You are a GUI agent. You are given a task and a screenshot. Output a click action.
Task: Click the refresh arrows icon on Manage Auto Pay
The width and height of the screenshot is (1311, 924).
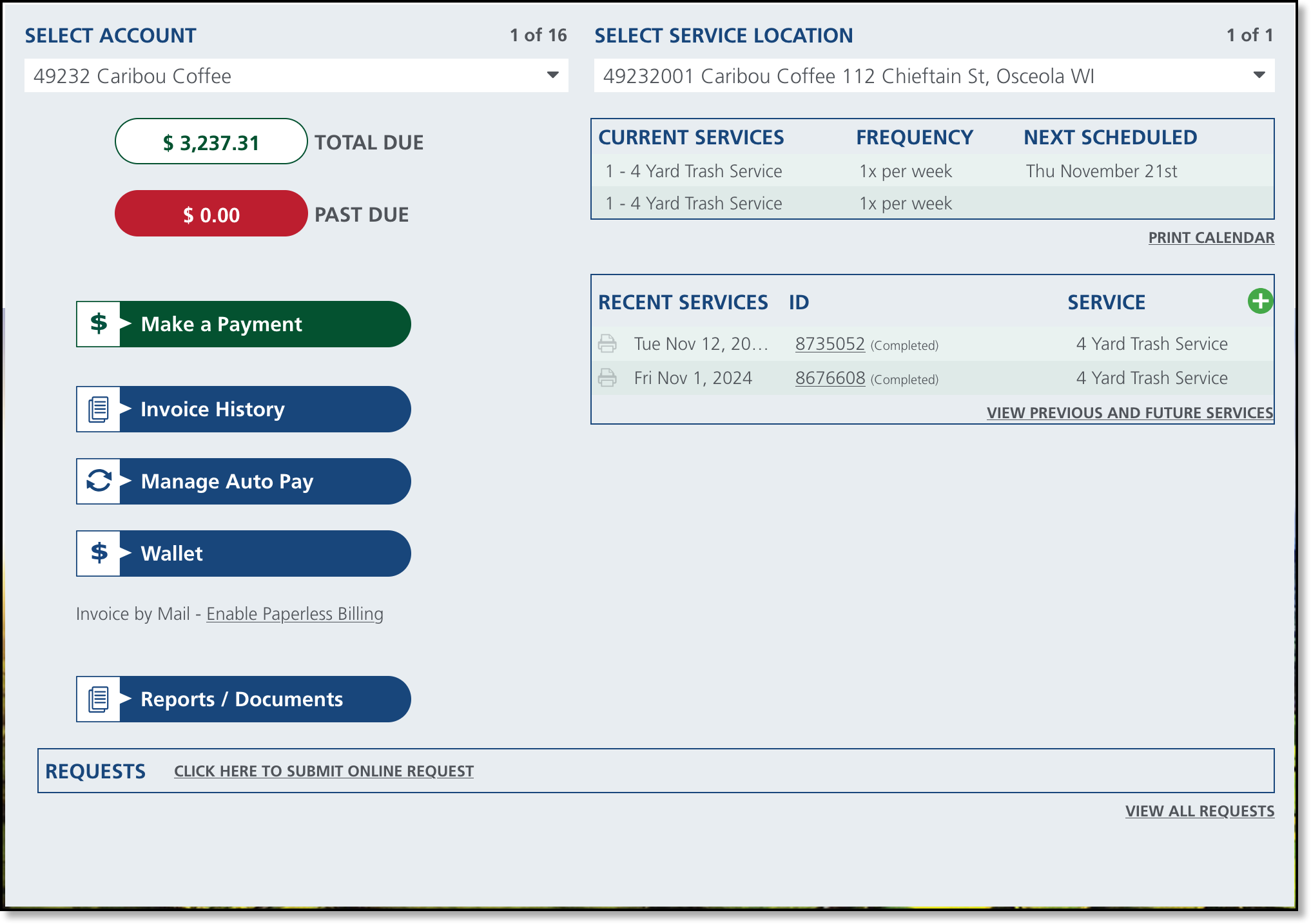[x=99, y=481]
